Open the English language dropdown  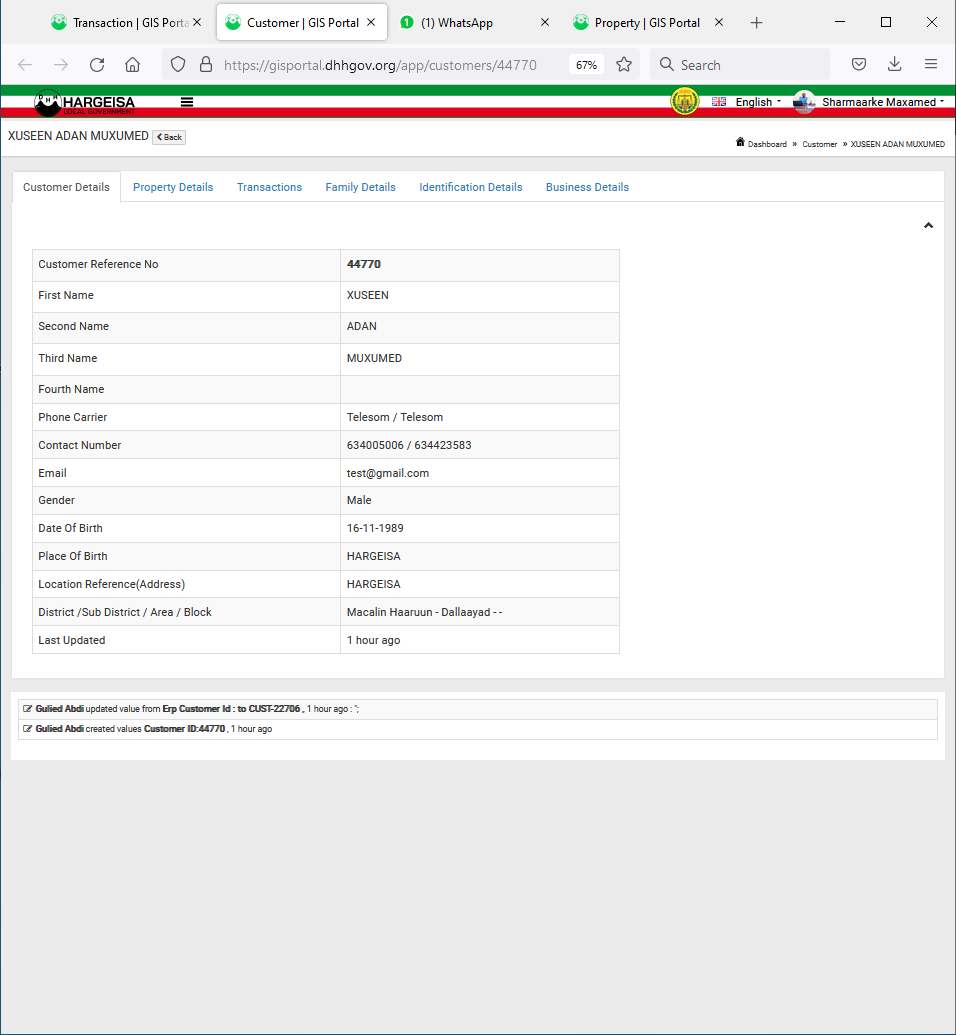tap(758, 102)
